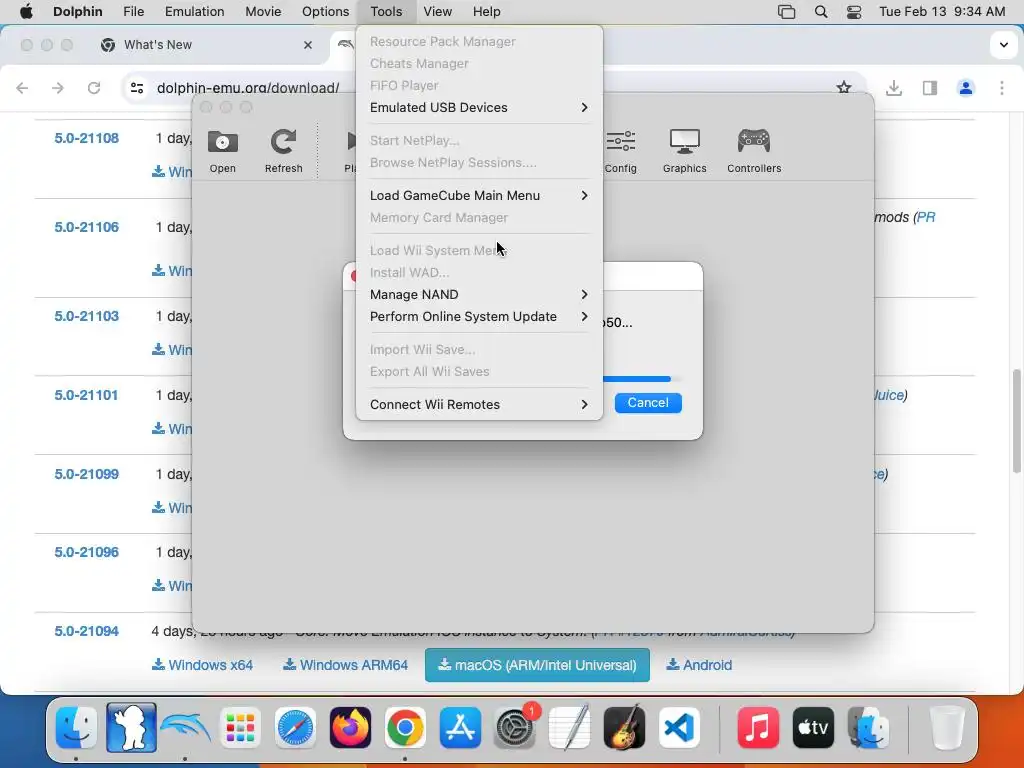Viewport: 1024px width, 768px height.
Task: Cancel the update progress dialog
Action: click(x=648, y=402)
